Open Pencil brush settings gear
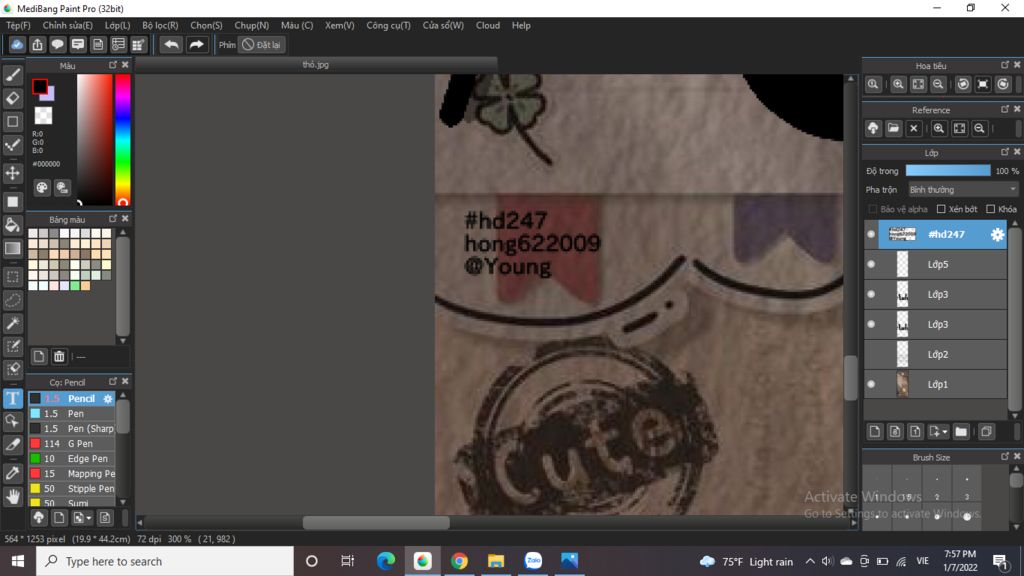The height and width of the screenshot is (576, 1024). click(x=108, y=398)
